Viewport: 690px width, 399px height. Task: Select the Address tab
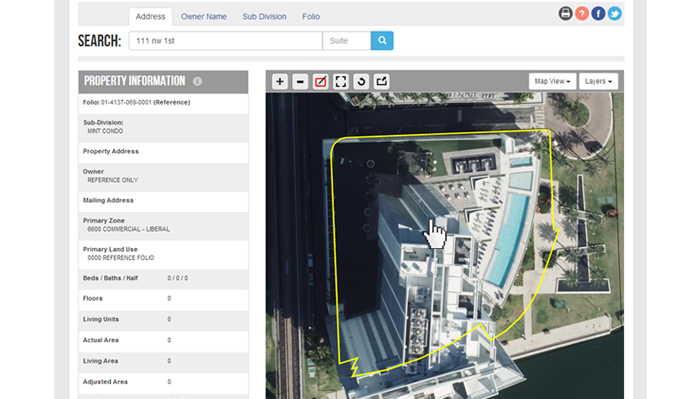[150, 17]
